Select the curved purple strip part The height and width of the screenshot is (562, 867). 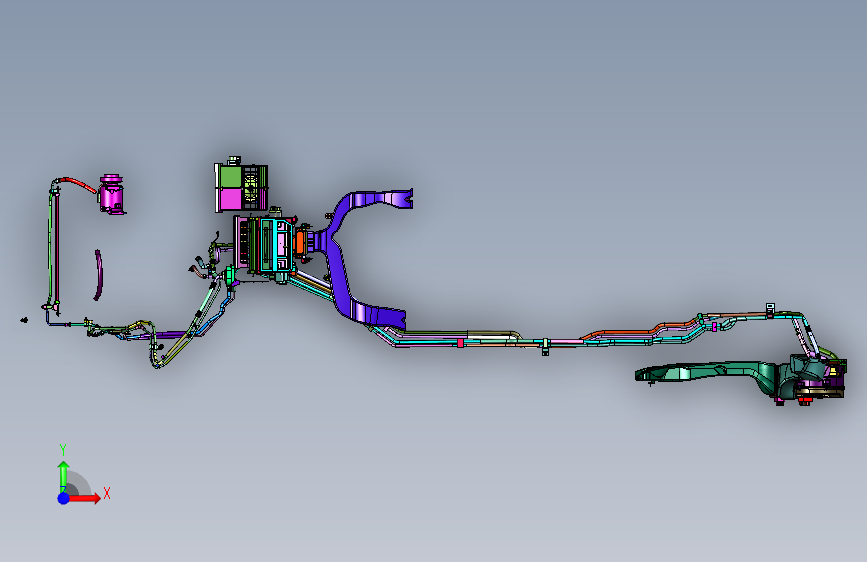(x=98, y=275)
